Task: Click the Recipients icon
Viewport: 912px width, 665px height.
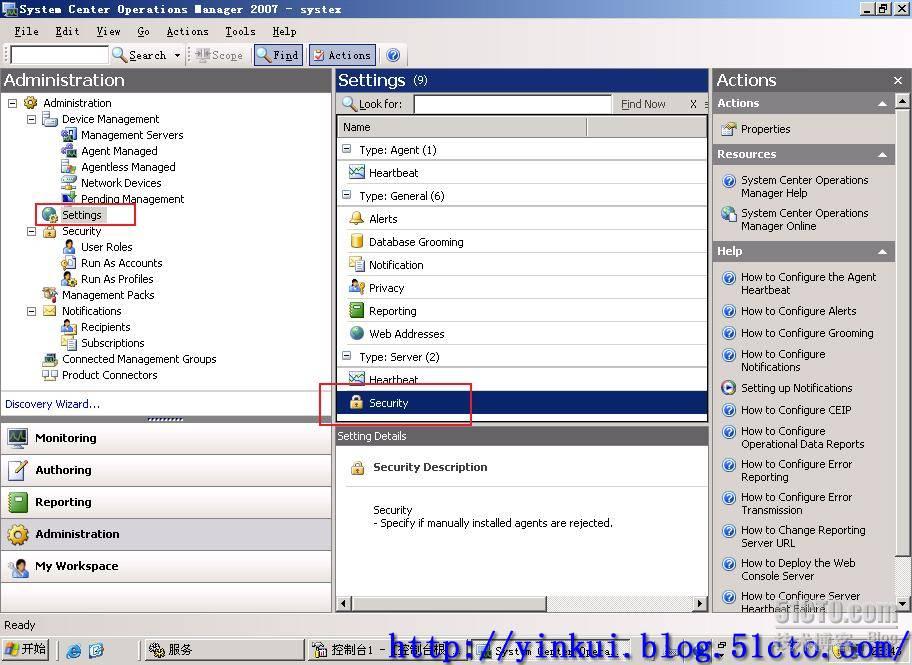Action: point(69,327)
